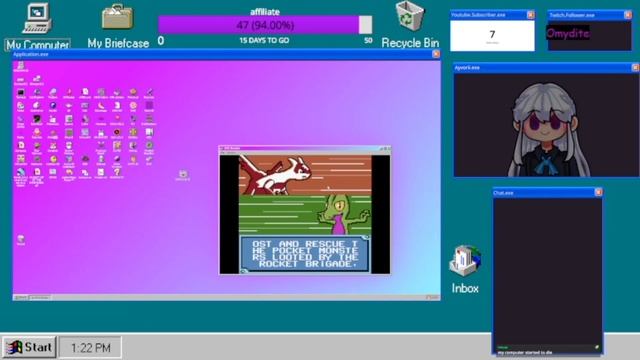Click the 'my computer started to die' chat message

pyautogui.click(x=524, y=352)
